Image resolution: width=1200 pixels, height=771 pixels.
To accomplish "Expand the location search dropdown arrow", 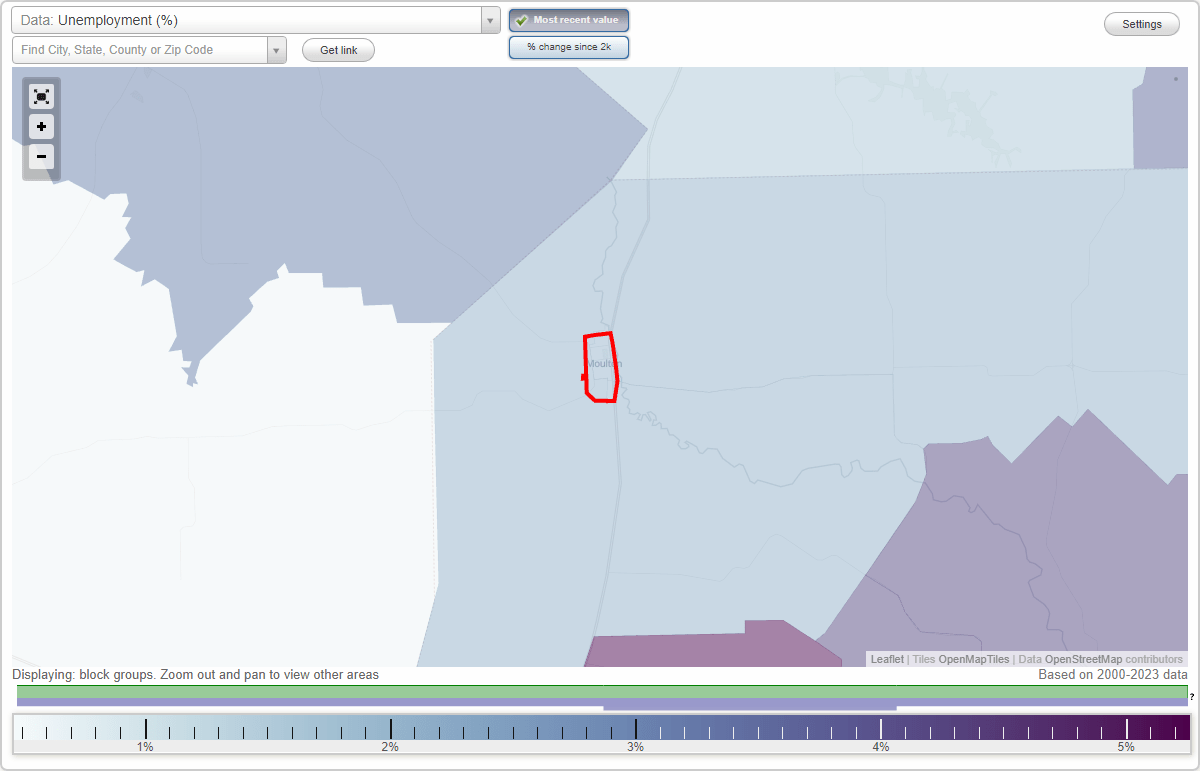I will (277, 50).
